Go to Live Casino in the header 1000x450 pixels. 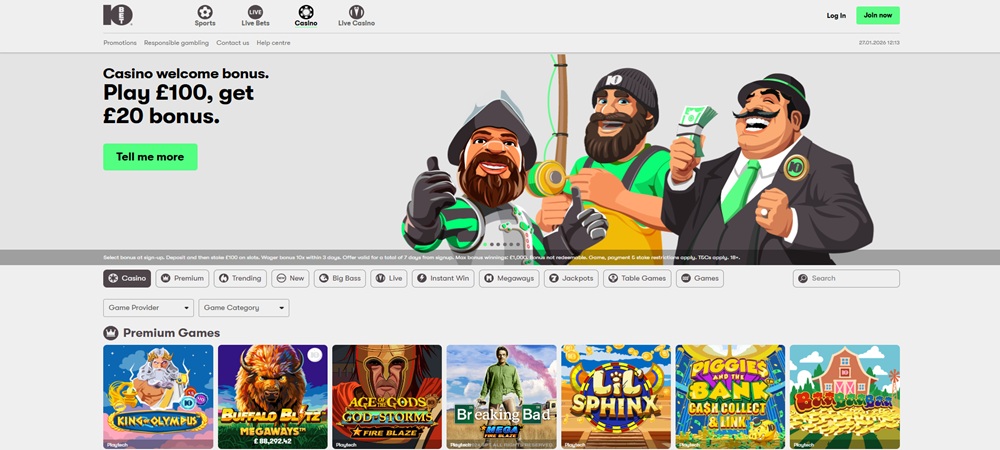[x=357, y=15]
